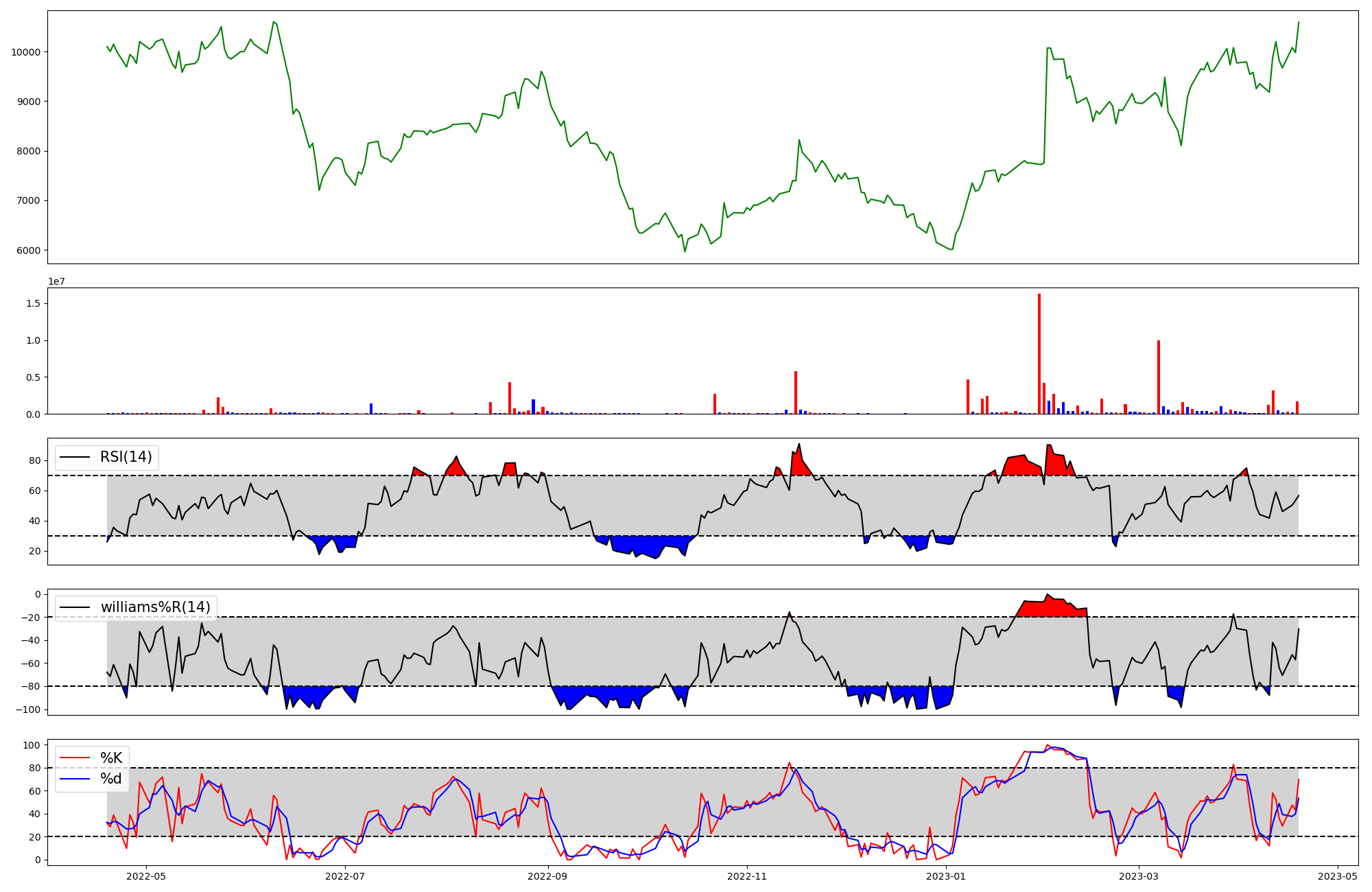
Task: Click the 1e7 exponent label on volume chart
Action: tap(56, 282)
